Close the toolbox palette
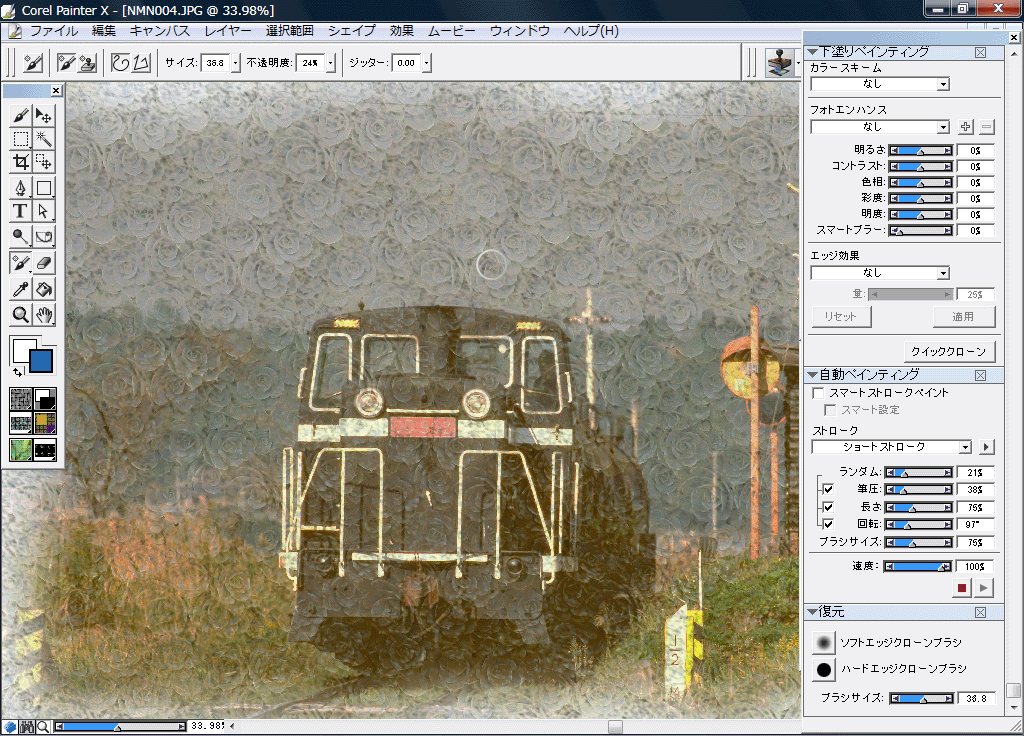This screenshot has height=736, width=1024. tap(56, 91)
